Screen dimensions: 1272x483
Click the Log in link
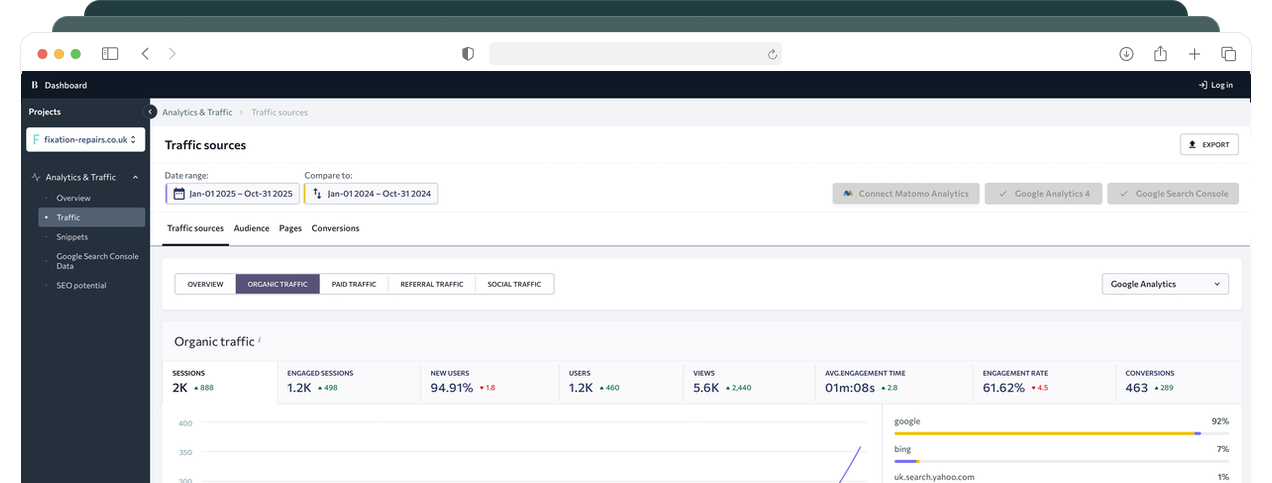1215,85
